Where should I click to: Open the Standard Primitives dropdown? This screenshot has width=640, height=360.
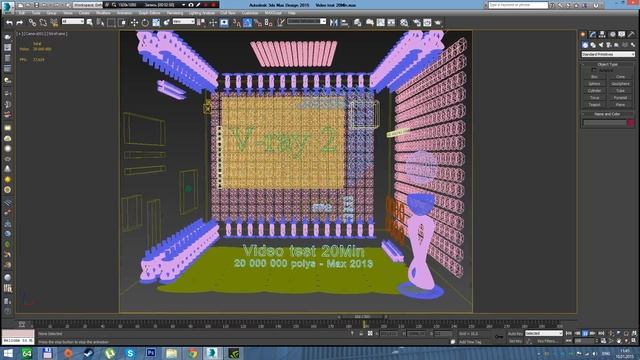tap(608, 54)
